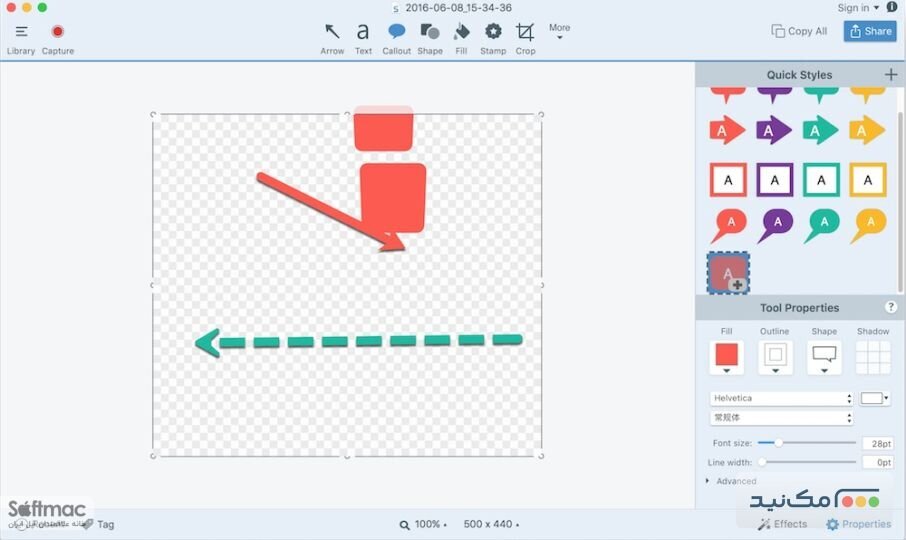Select the Fill tool
The height and width of the screenshot is (540, 906).
point(461,39)
